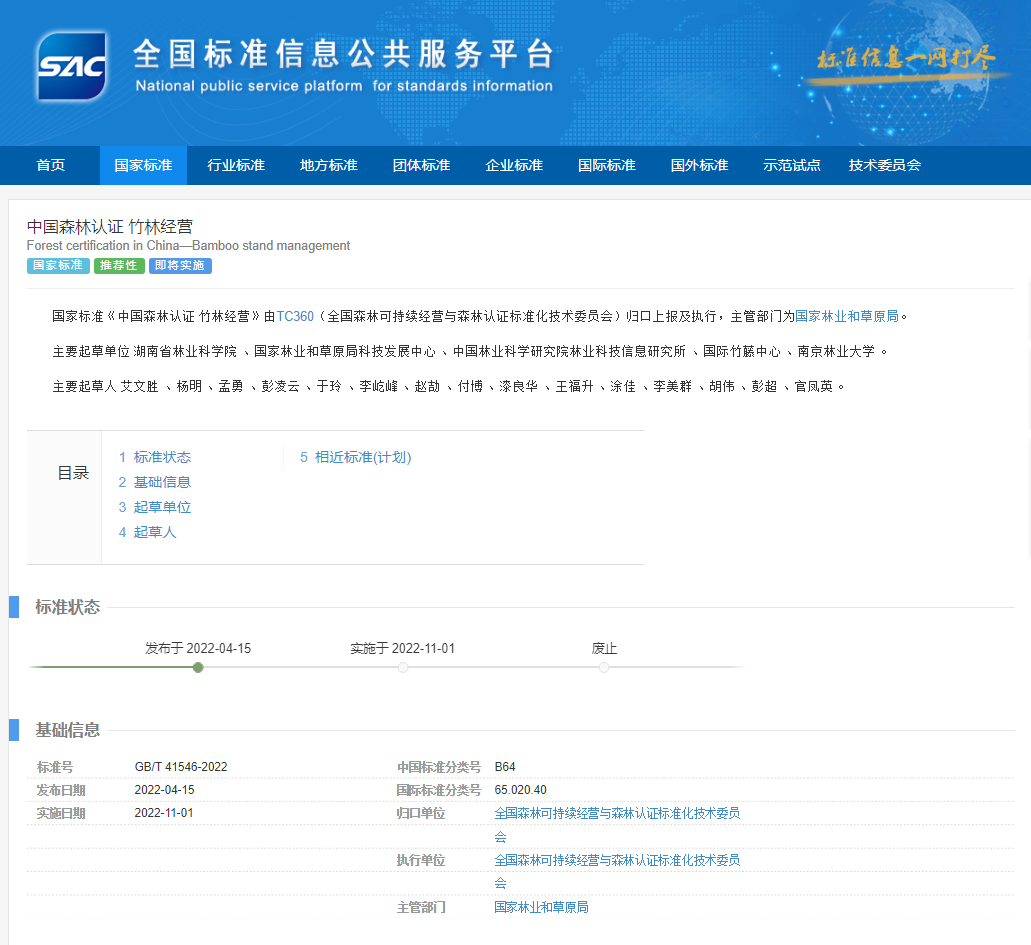The width and height of the screenshot is (1031, 945).
Task: Click the 国家标准 tag badge
Action: coord(58,266)
